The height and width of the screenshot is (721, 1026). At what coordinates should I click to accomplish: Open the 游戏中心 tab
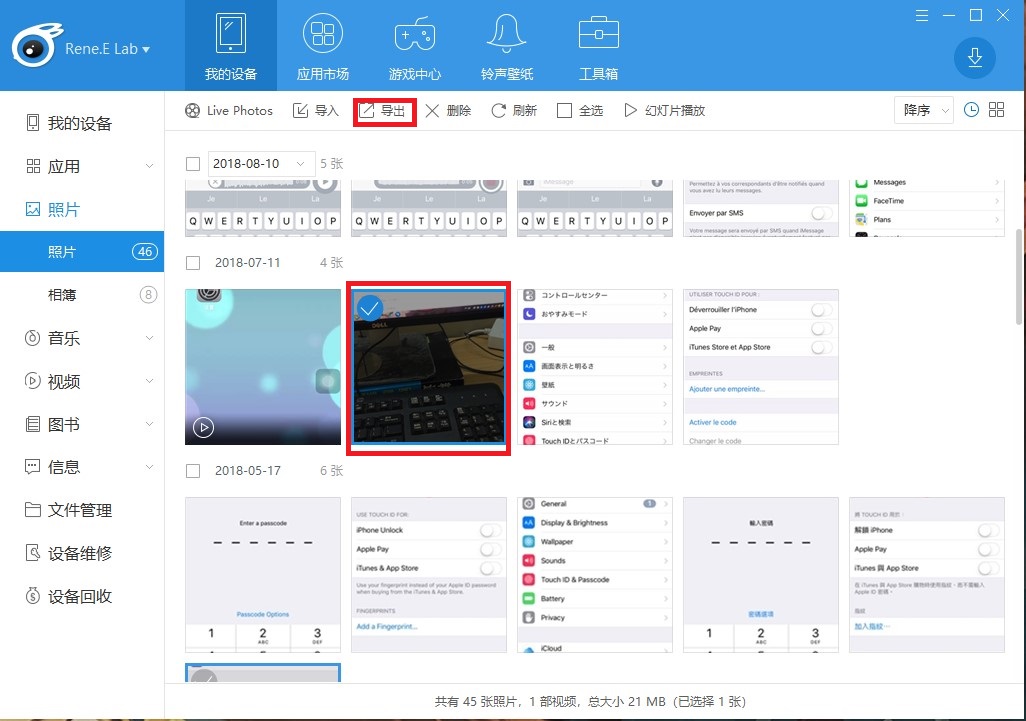click(x=415, y=46)
